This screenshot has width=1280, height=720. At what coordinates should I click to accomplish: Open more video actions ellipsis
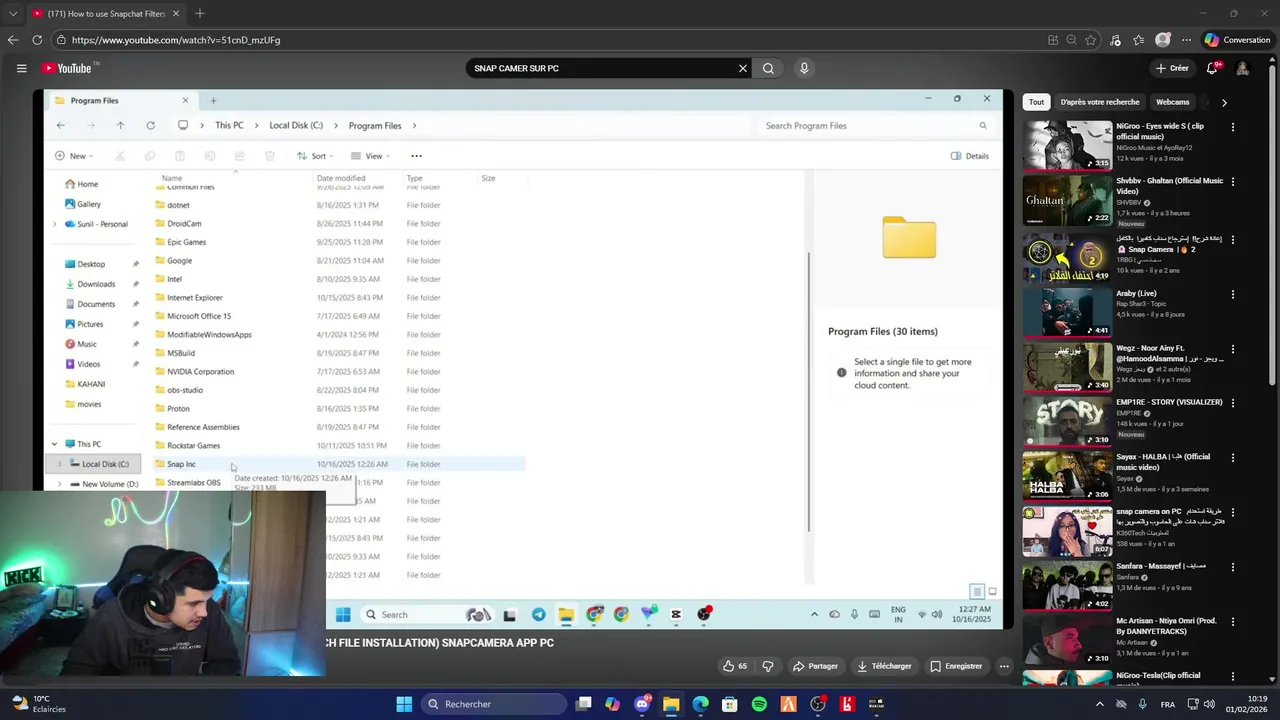click(1004, 666)
